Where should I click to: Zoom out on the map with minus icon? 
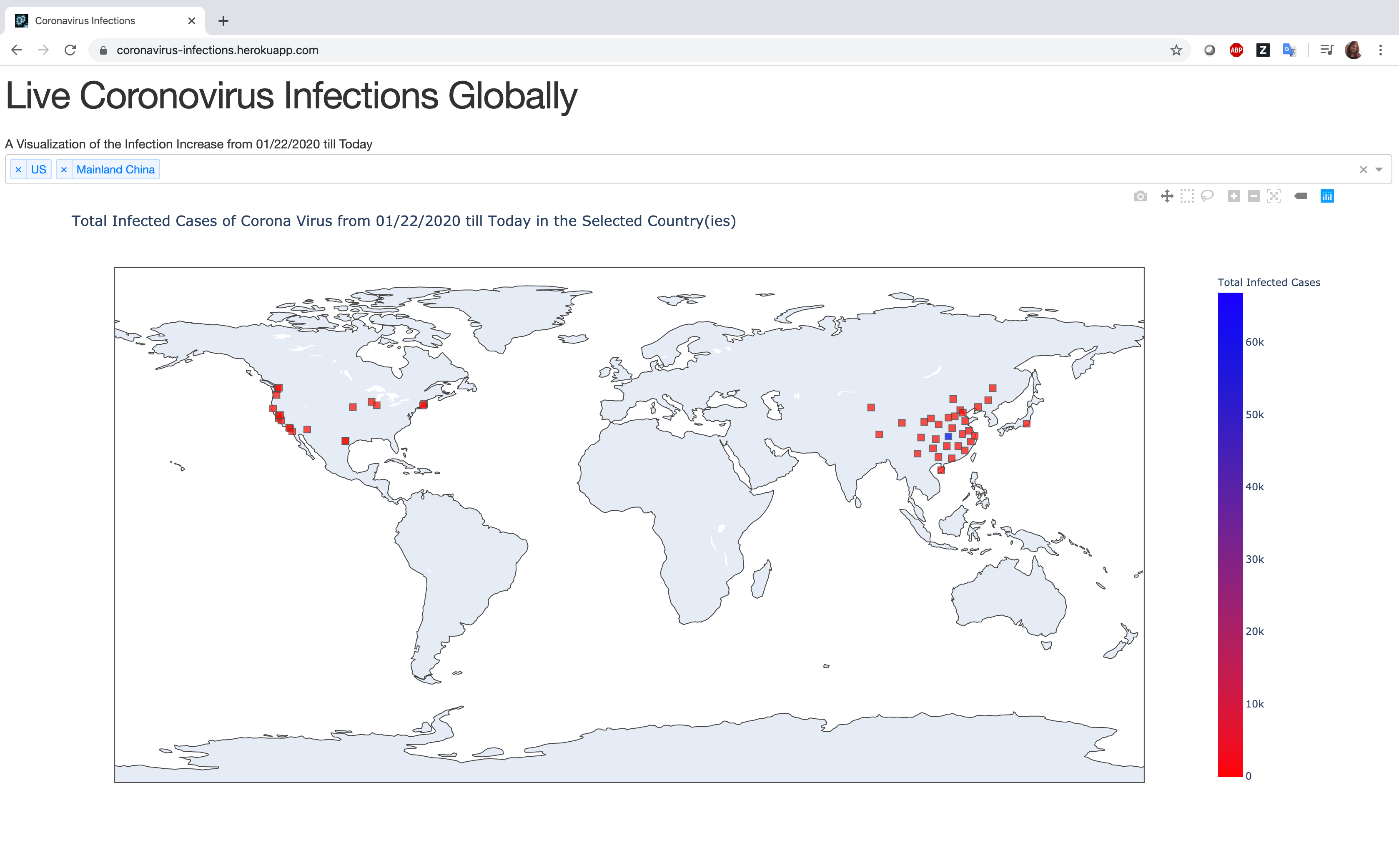pyautogui.click(x=1254, y=196)
